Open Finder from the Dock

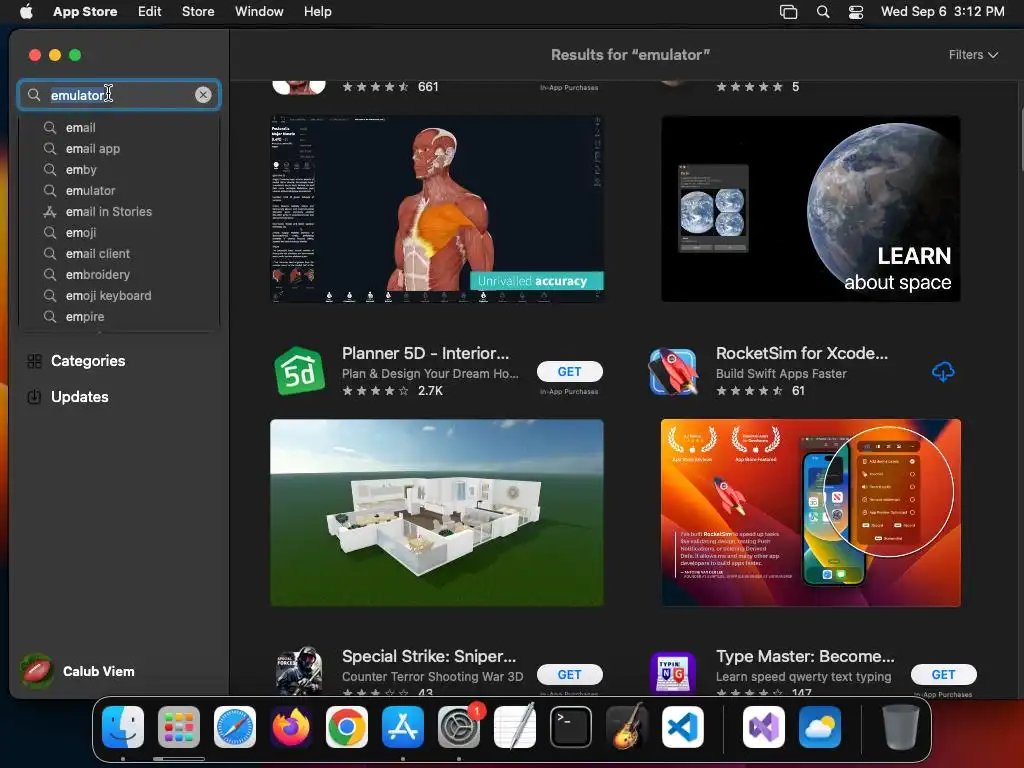[123, 727]
